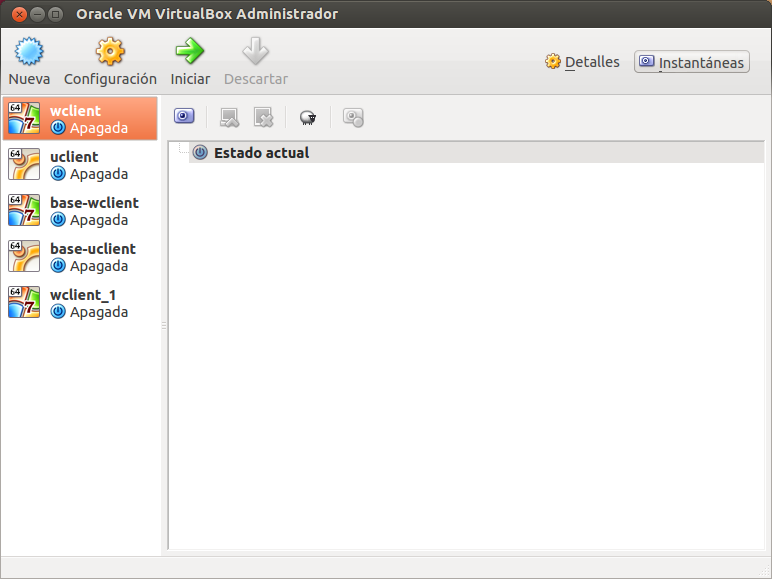Viewport: 772px width, 579px height.
Task: Click the power state icon next to Estado actual
Action: tap(200, 153)
